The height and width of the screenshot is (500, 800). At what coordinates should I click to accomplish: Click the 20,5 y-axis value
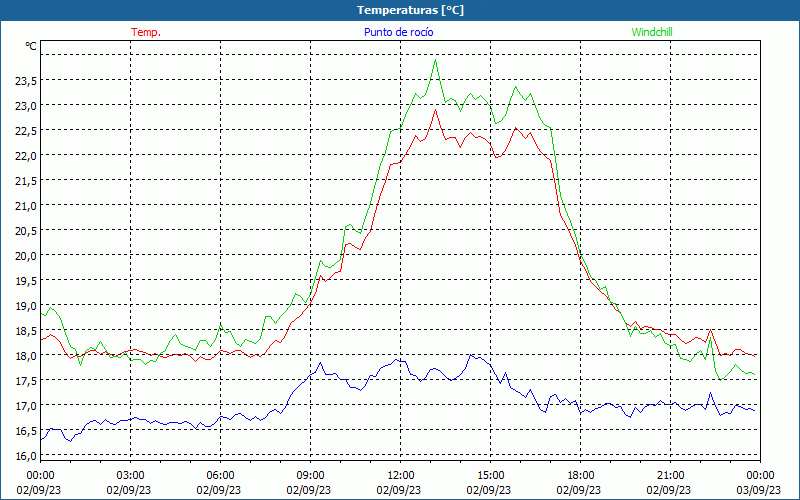click(26, 231)
